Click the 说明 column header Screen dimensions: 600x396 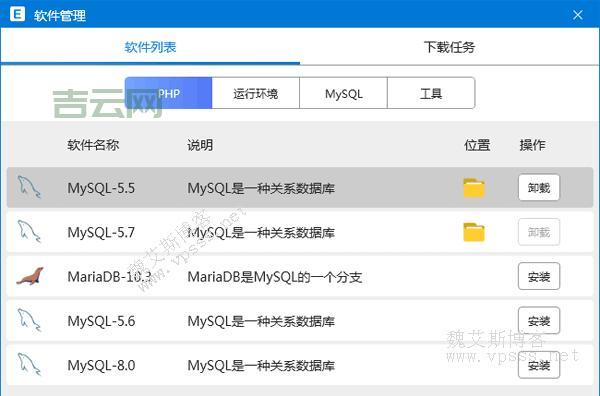[x=200, y=145]
